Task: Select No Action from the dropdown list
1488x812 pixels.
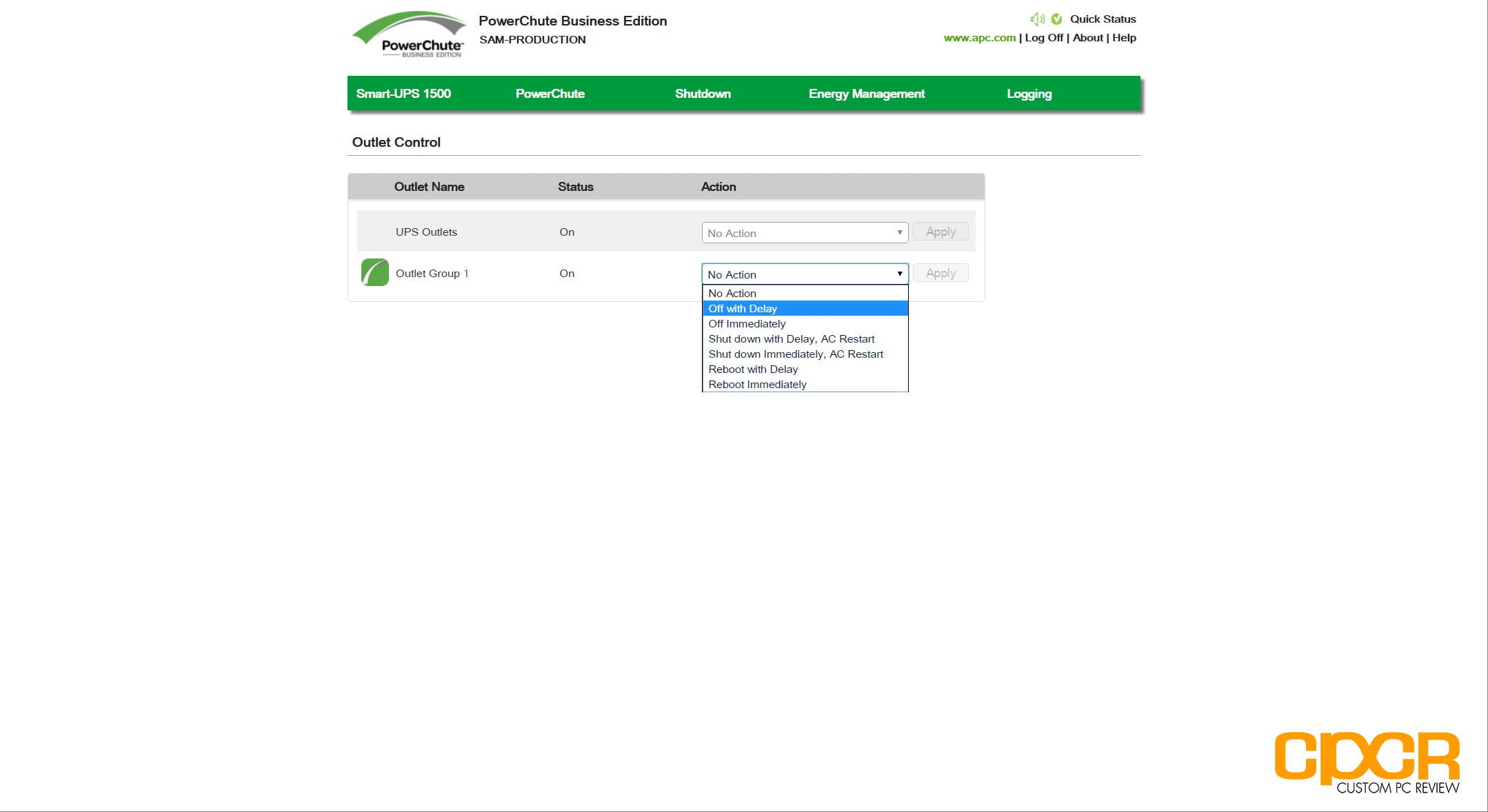Action: [x=805, y=294]
